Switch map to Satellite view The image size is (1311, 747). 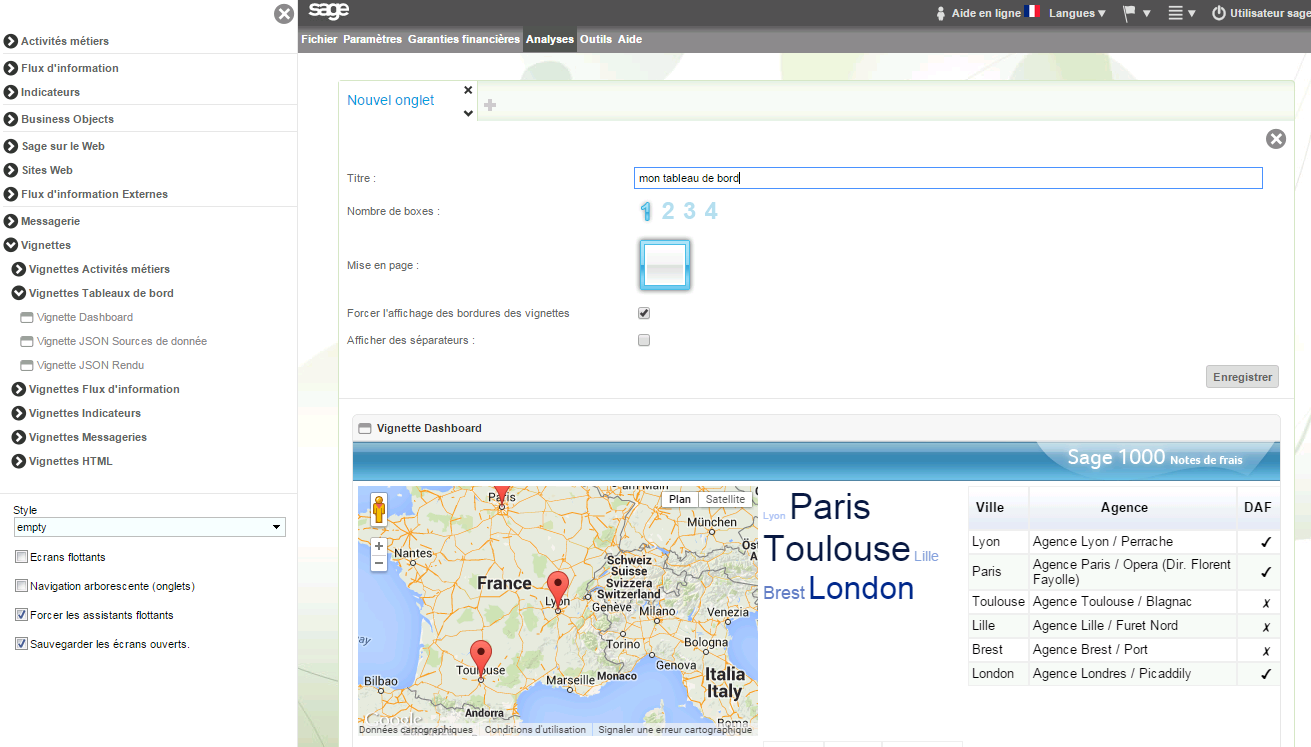[725, 499]
